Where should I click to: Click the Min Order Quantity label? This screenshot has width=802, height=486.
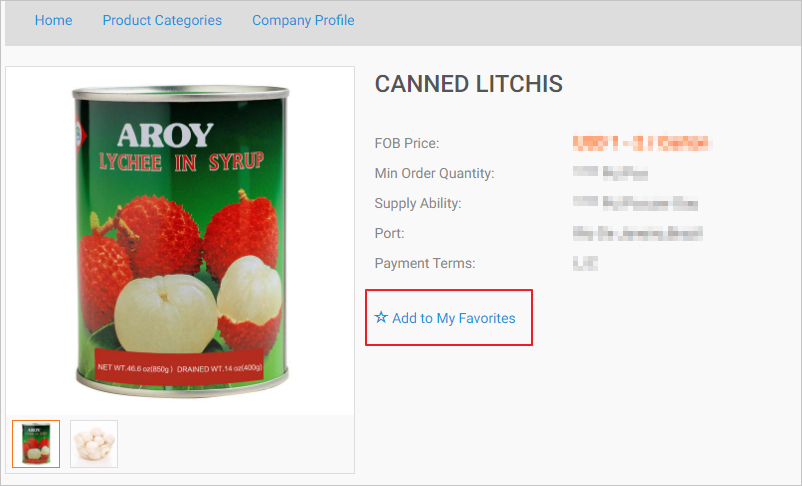click(434, 174)
